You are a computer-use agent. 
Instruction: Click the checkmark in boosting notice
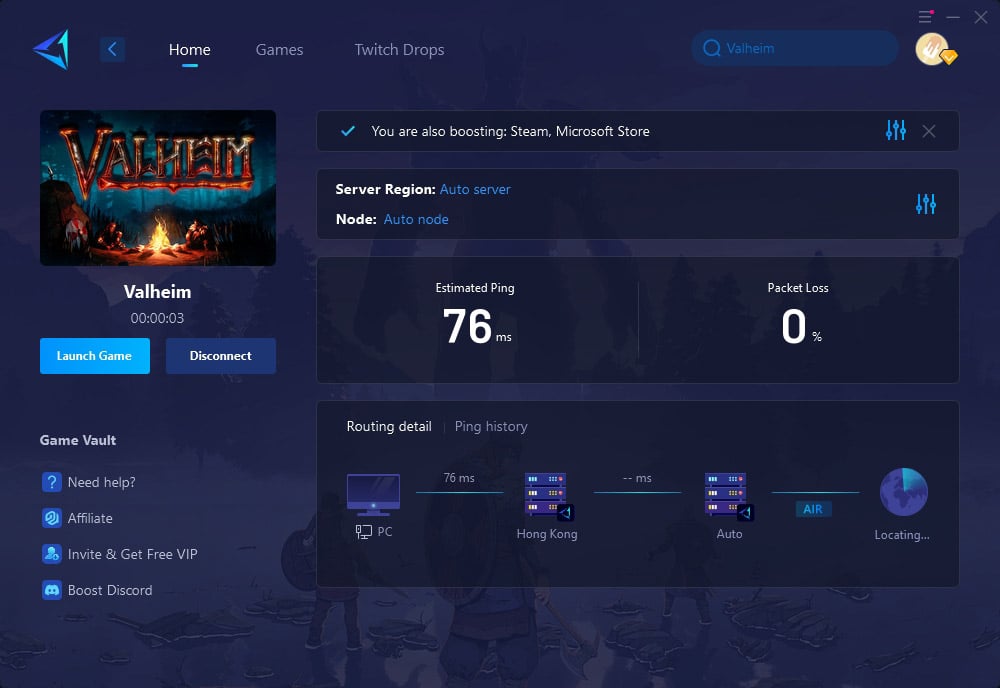coord(348,131)
